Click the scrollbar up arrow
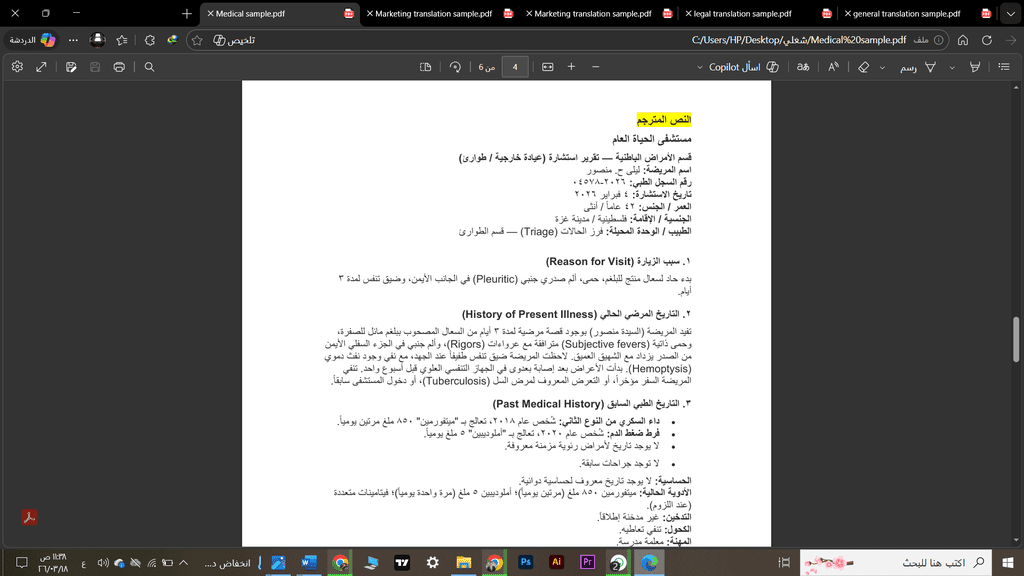 coord(1016,87)
